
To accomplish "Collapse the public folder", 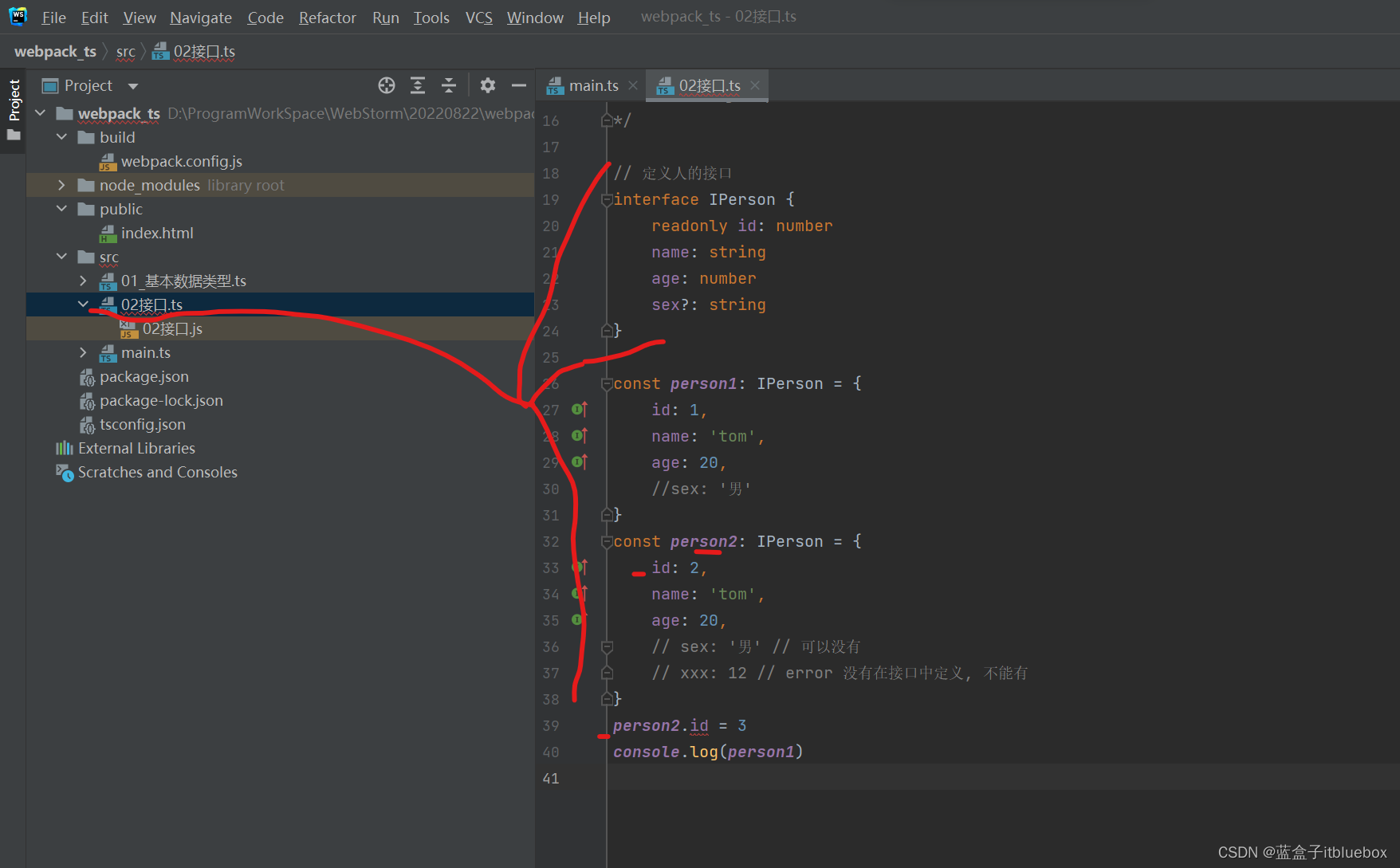I will tap(61, 209).
